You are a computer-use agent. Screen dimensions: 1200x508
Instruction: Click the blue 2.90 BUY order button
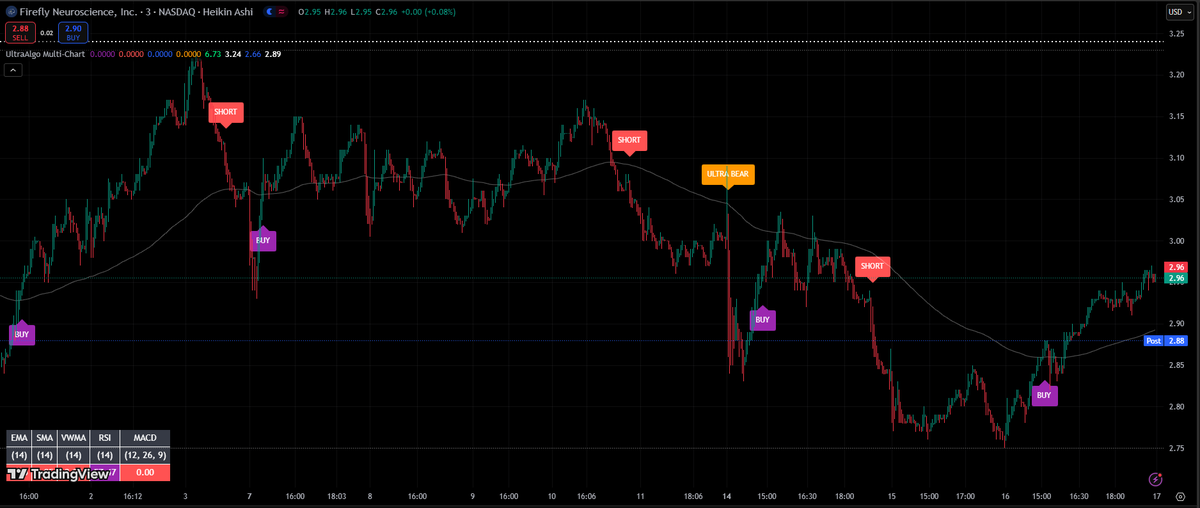click(x=73, y=33)
